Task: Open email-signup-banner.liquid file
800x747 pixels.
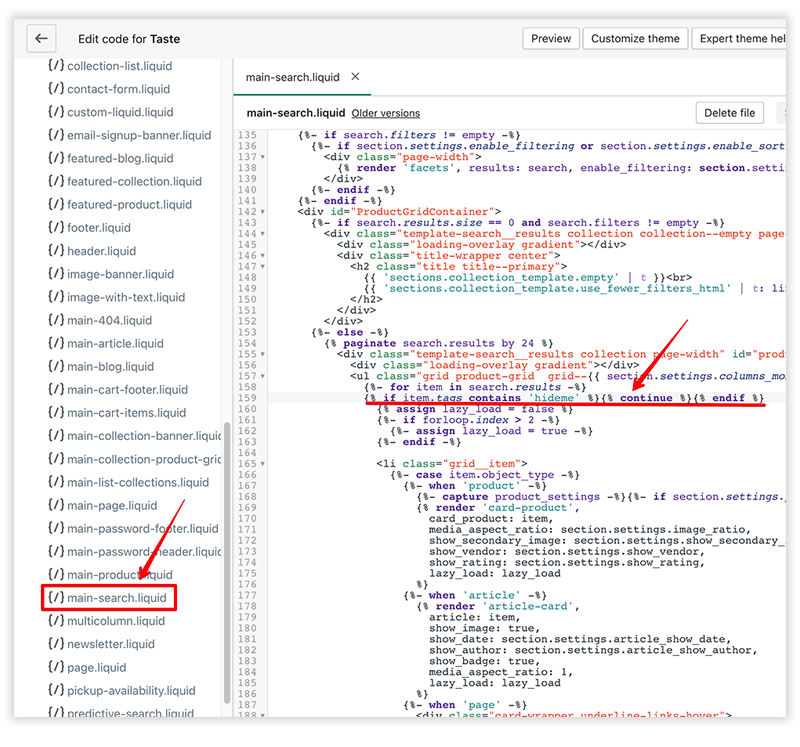Action: pos(130,135)
